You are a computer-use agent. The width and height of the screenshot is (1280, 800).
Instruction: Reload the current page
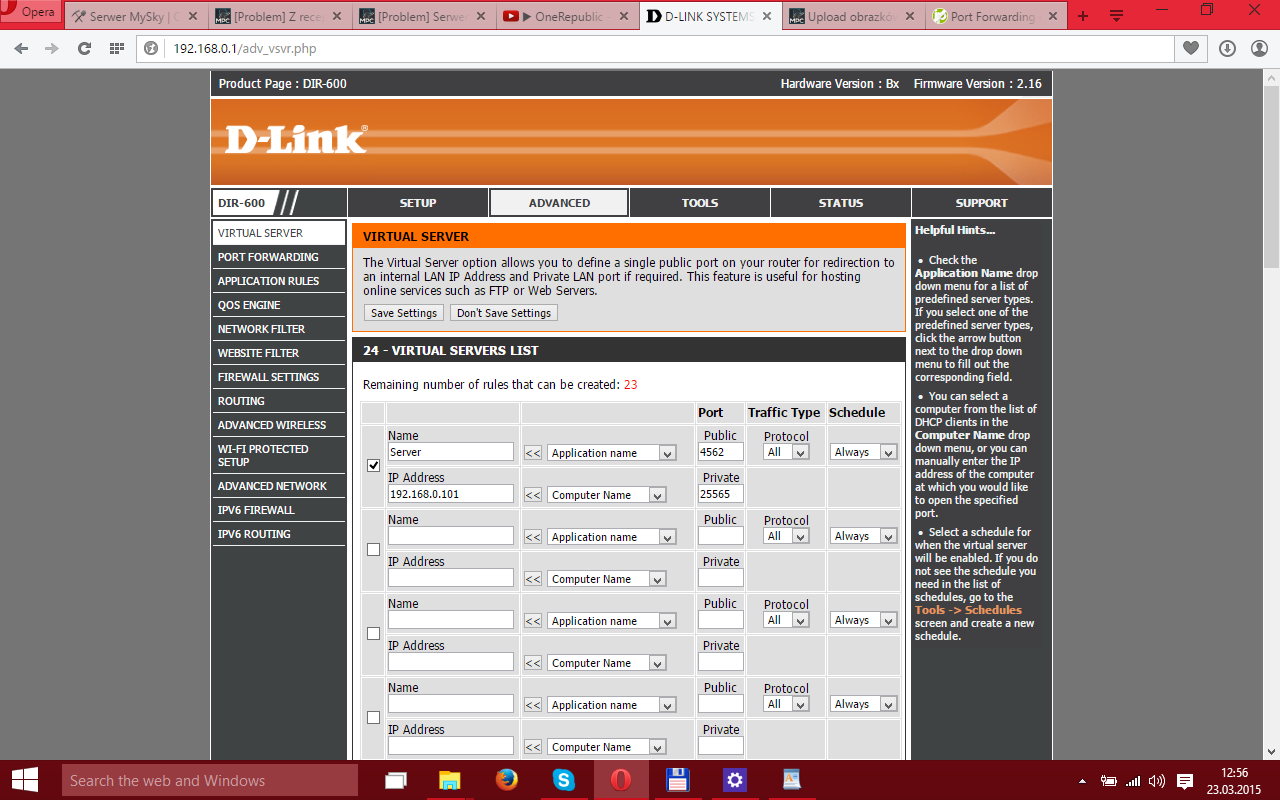click(x=84, y=48)
